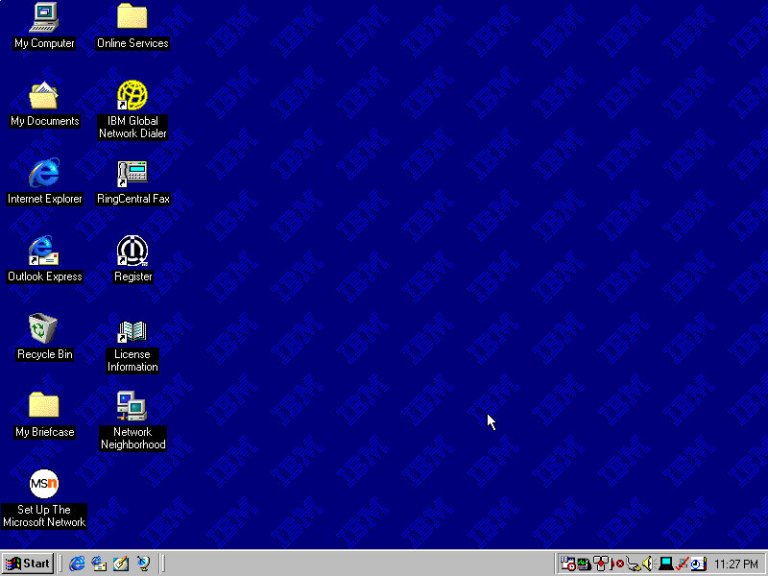768x576 pixels.
Task: Click the 11:27 PM taskbar clock
Action: [736, 564]
